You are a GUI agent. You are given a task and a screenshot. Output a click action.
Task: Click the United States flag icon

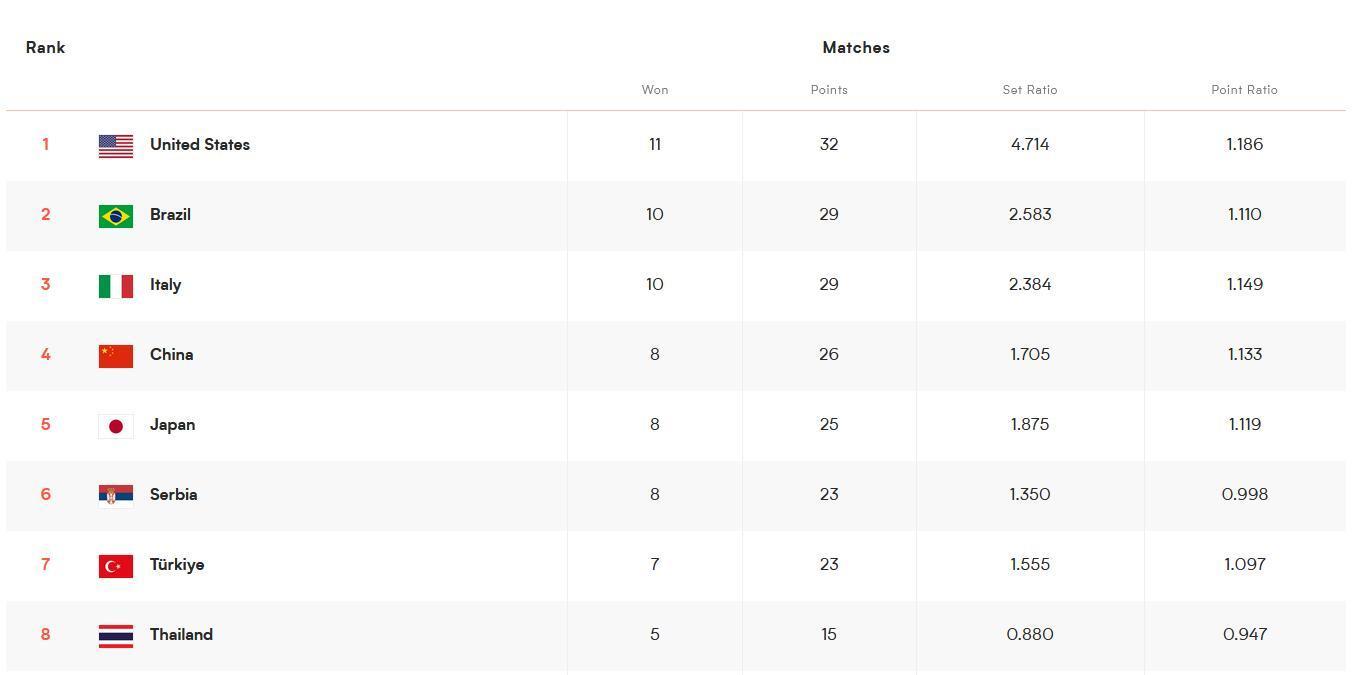click(x=116, y=146)
